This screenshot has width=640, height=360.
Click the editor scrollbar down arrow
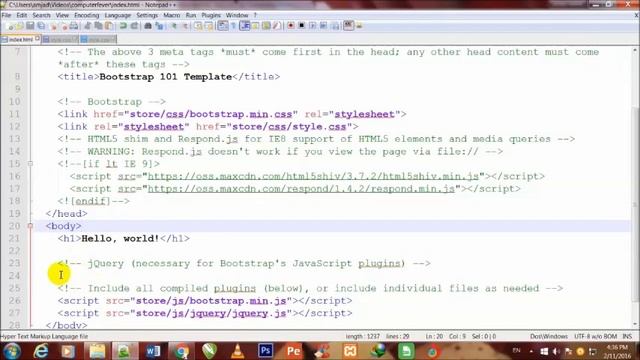click(635, 324)
